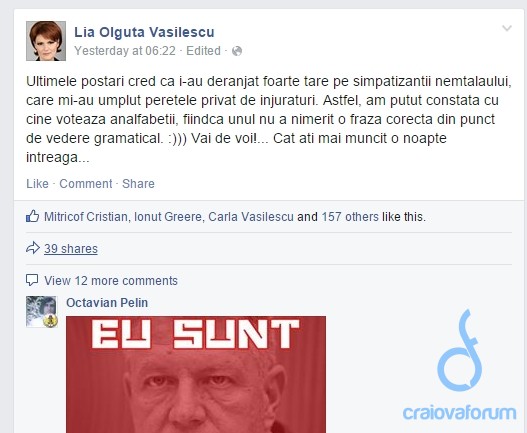Click Comment under the post

[x=86, y=184]
